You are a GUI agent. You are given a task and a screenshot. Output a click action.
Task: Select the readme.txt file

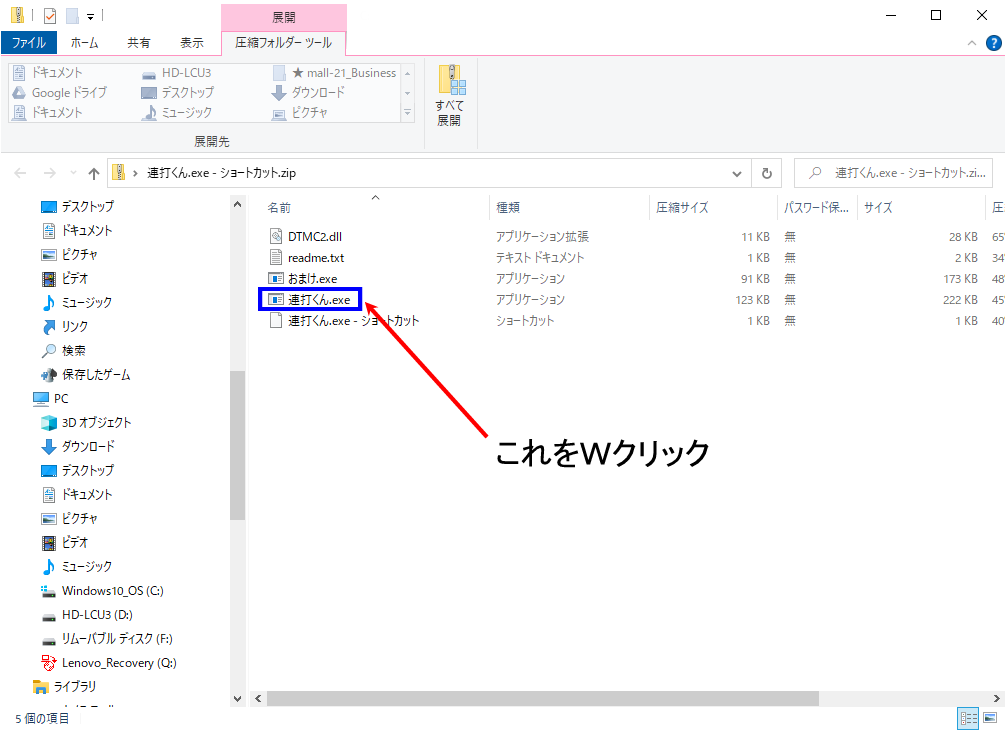point(315,257)
